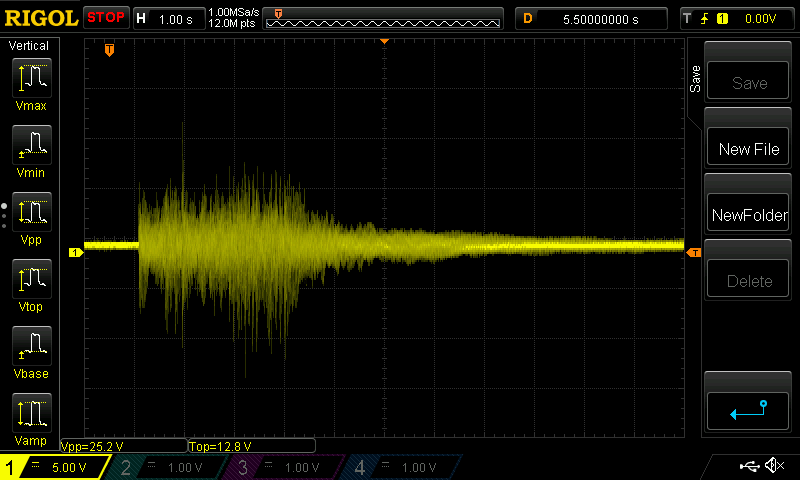800x480 pixels.
Task: Click the horizontal timebase 1.00 s readout
Action: (x=176, y=19)
